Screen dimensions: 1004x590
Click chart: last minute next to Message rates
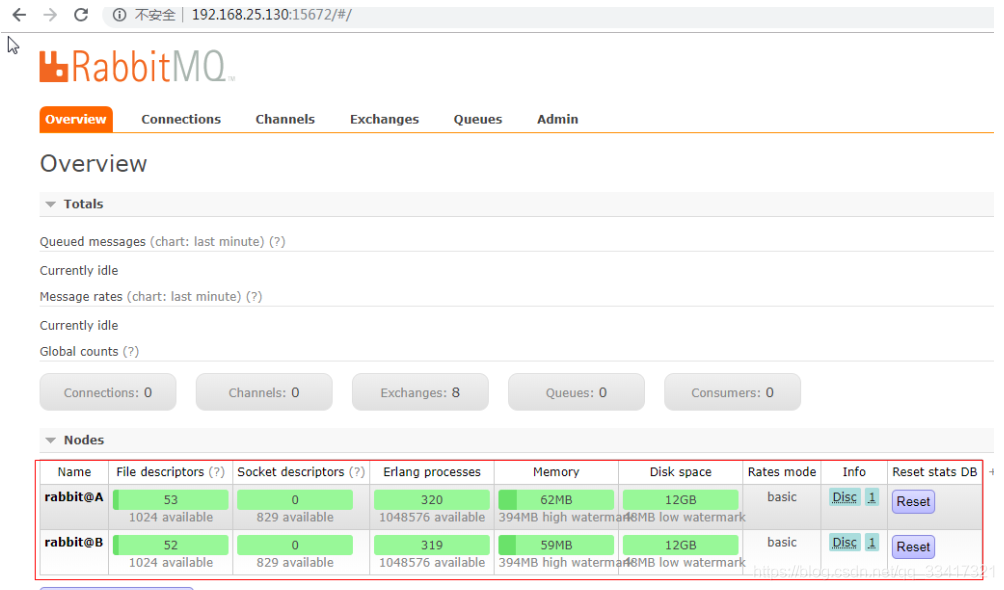pyautogui.click(x=184, y=297)
